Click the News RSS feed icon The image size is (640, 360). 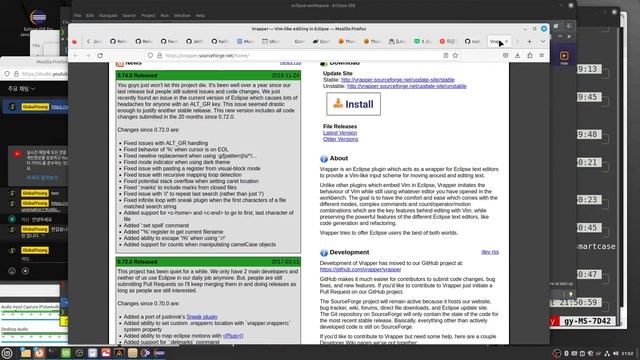click(x=120, y=63)
